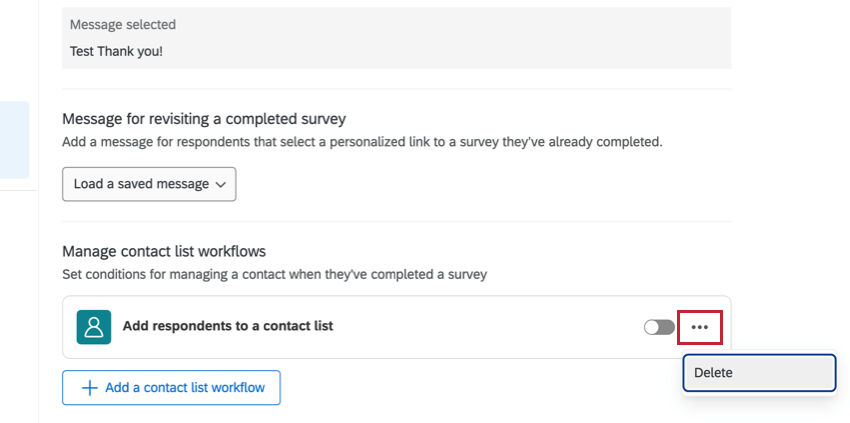Click the teal contact person icon
Screen dimensions: 850x423
coord(94,327)
